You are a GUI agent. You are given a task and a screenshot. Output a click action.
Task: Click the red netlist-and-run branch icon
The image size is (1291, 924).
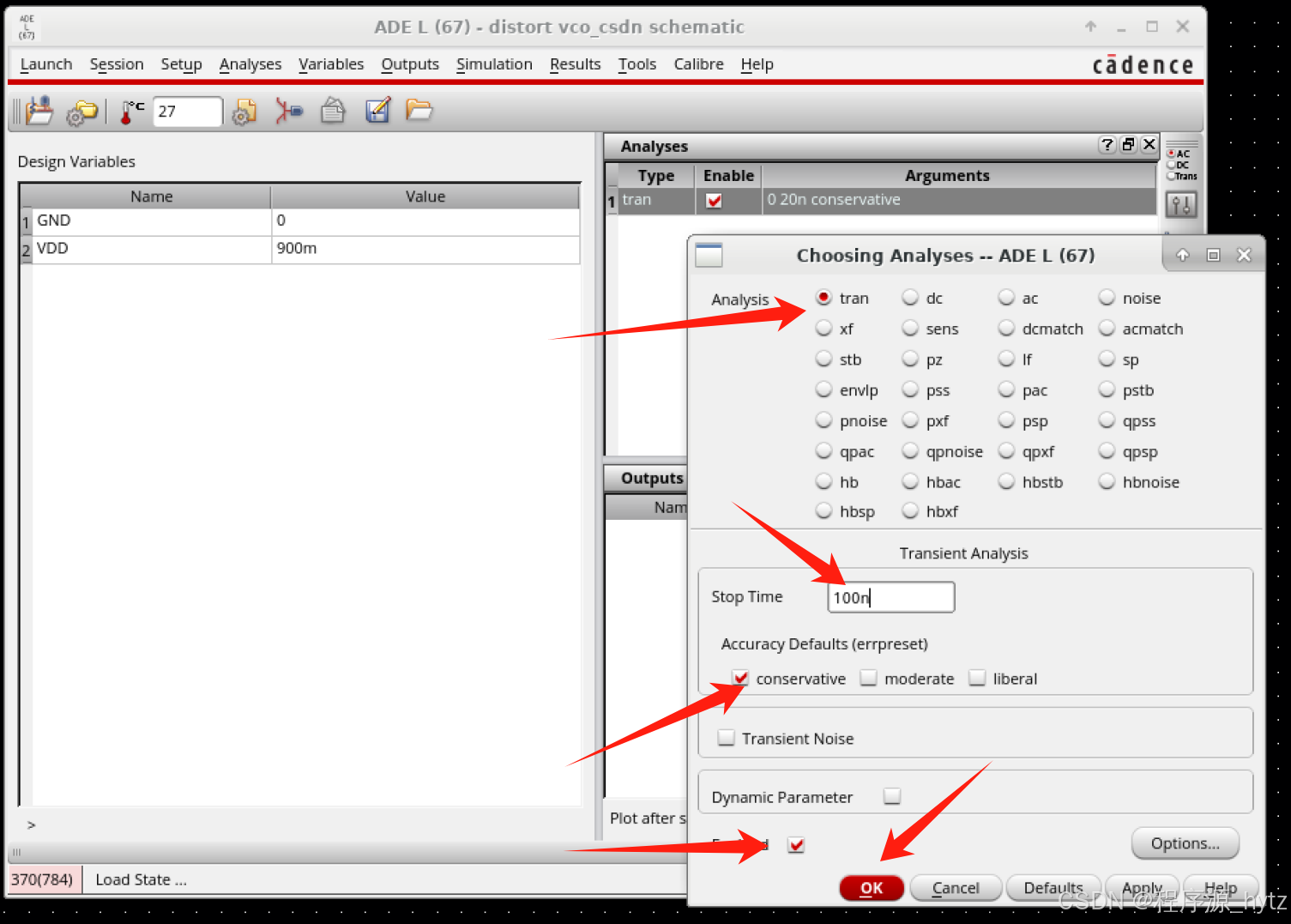click(289, 112)
